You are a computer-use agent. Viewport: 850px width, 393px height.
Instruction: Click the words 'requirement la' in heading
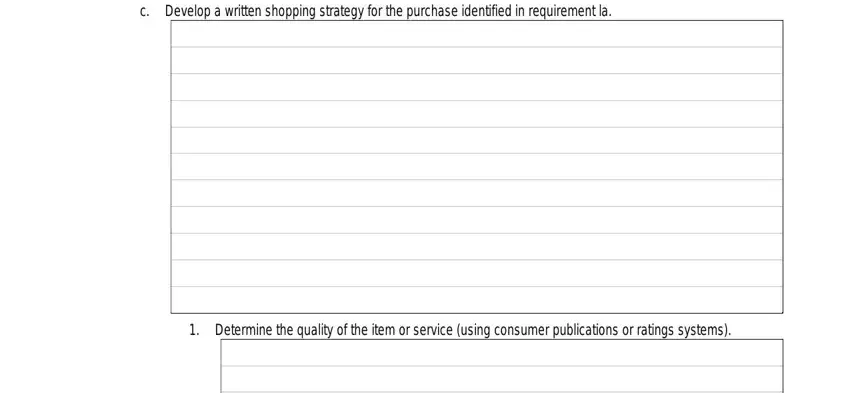click(x=569, y=11)
